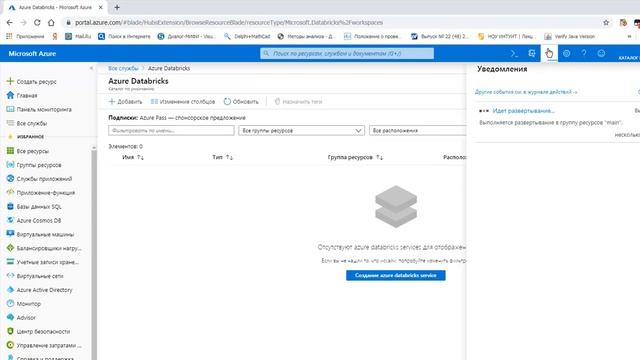Screen dimensions: 640x360
Task: Open the directory and subscription filter icon
Action: point(531,53)
